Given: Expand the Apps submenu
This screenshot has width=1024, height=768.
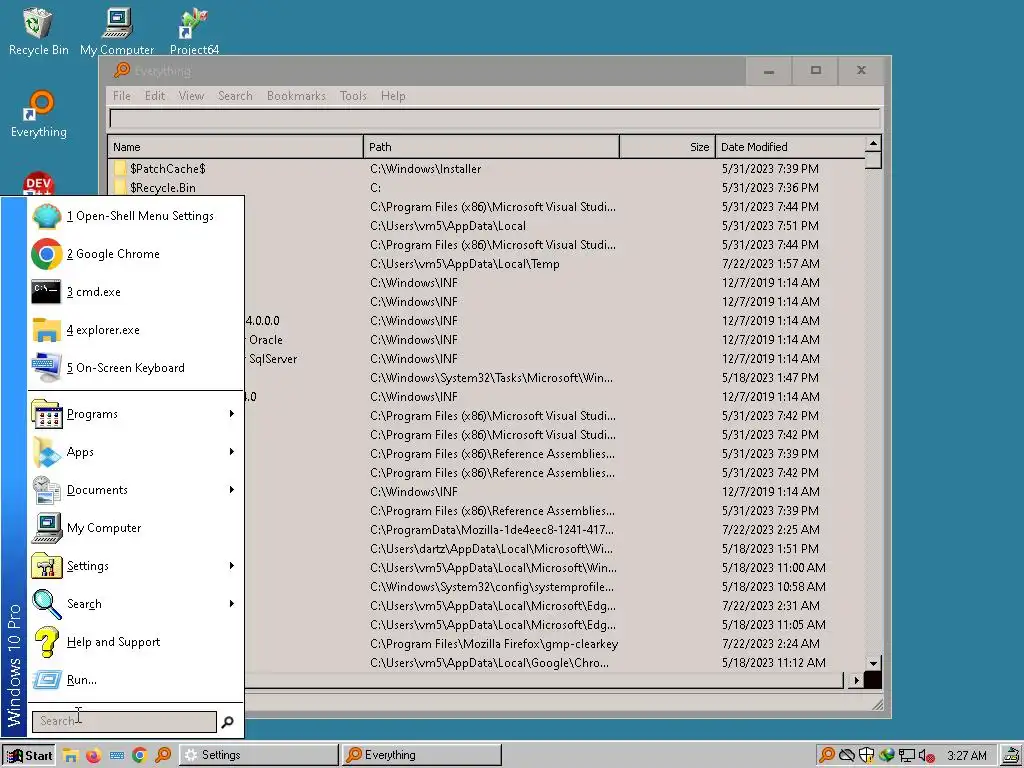Looking at the screenshot, I should [136, 452].
